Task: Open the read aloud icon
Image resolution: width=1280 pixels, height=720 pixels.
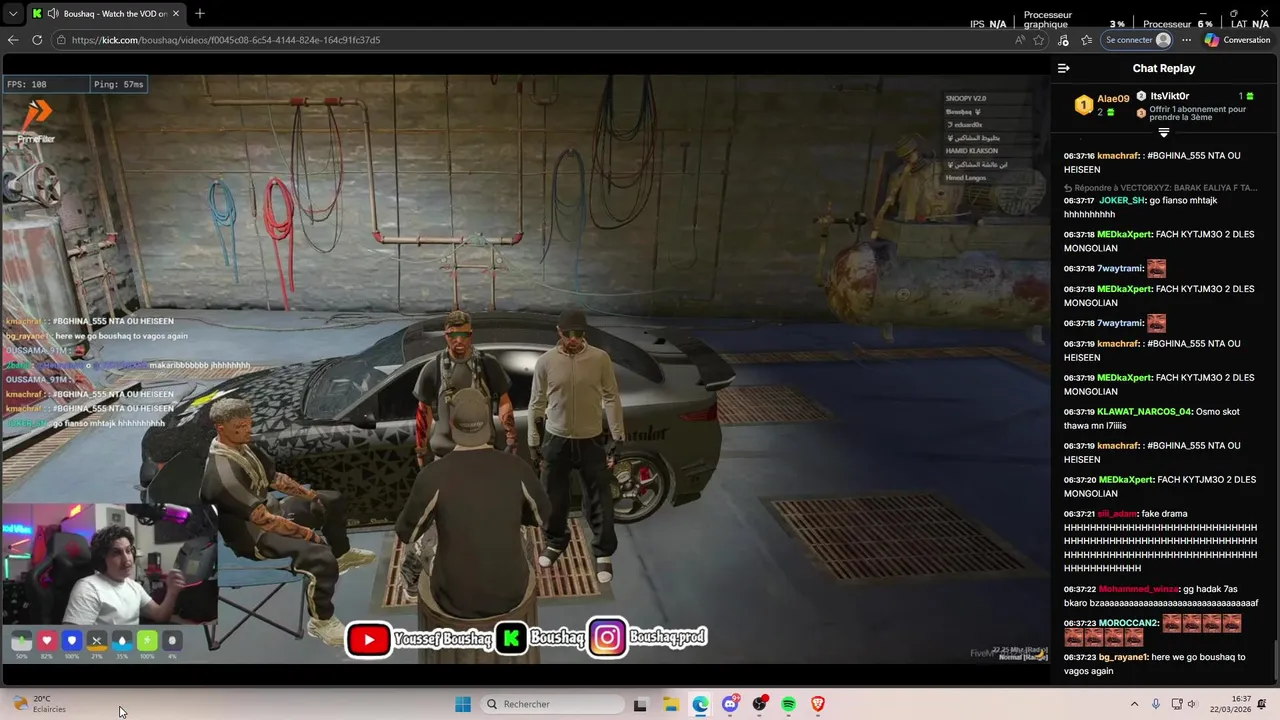Action: (1019, 40)
